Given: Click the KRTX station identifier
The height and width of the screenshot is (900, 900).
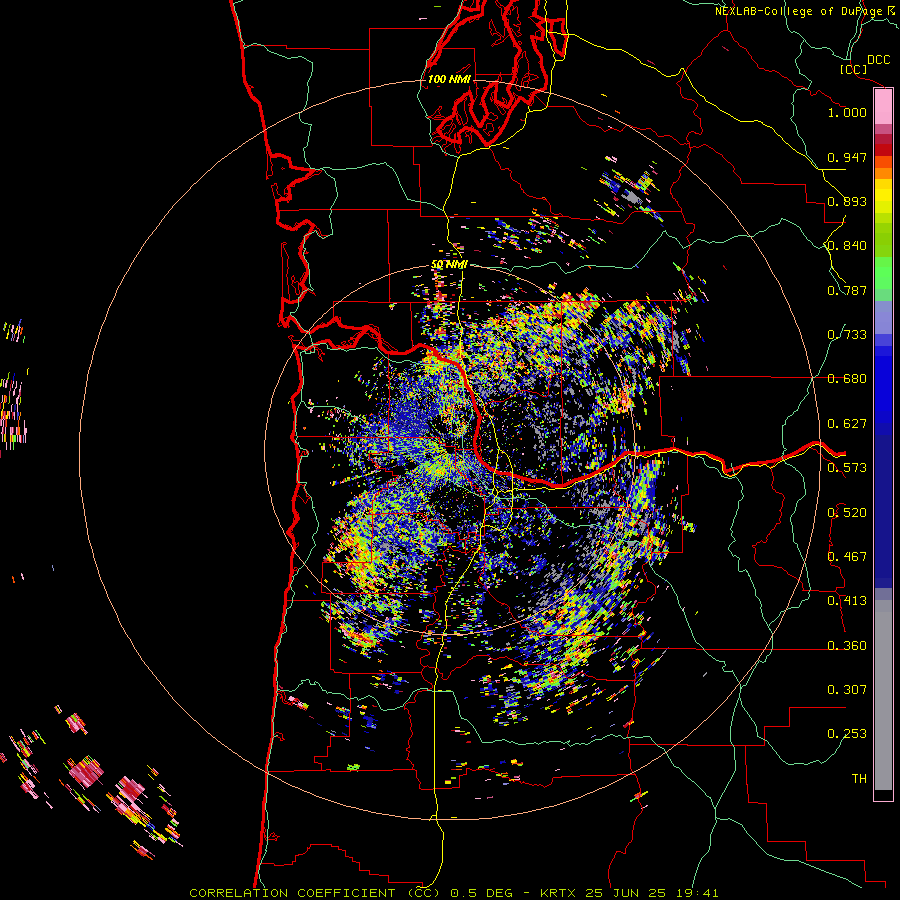Looking at the screenshot, I should 560,893.
